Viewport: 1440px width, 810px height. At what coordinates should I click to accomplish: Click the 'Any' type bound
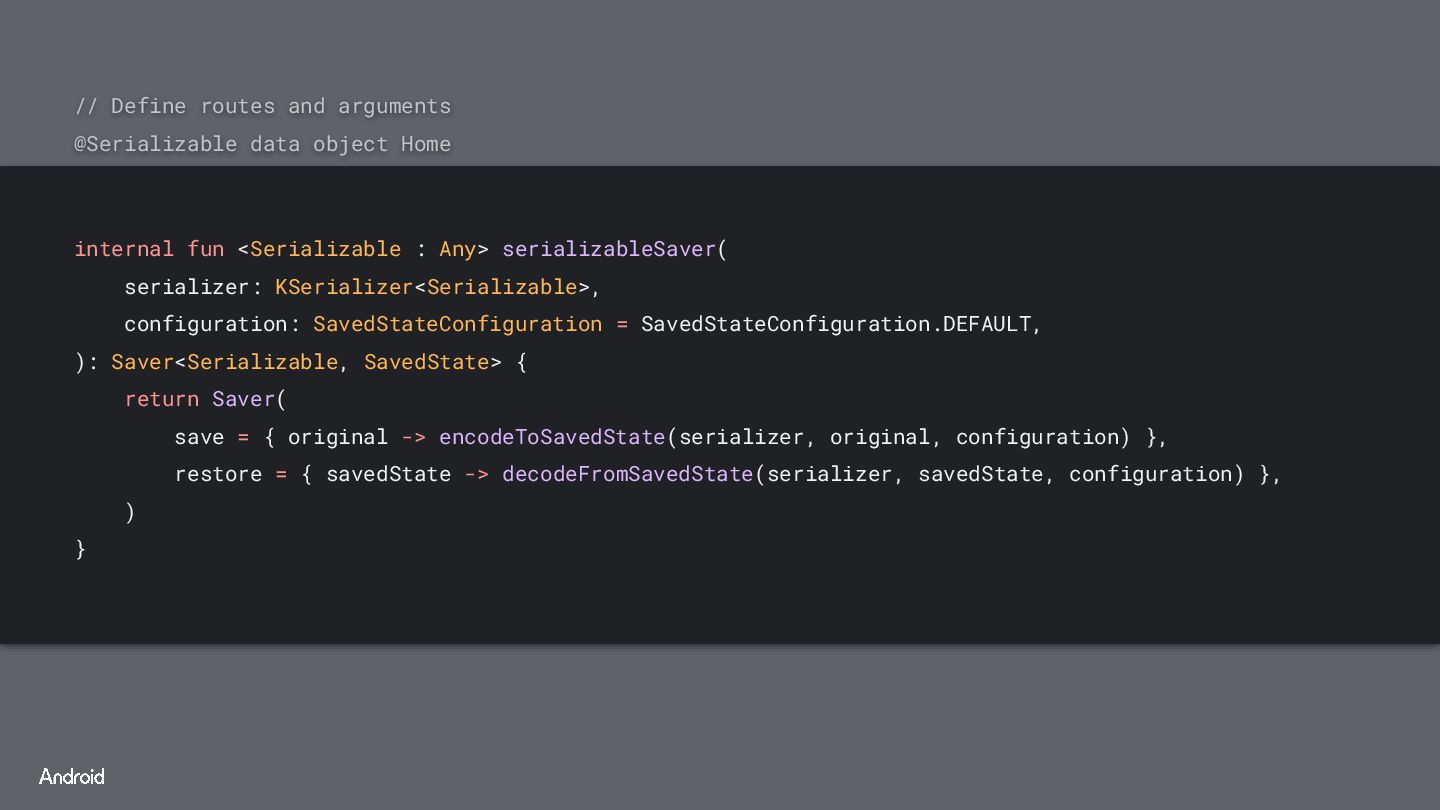(x=457, y=250)
